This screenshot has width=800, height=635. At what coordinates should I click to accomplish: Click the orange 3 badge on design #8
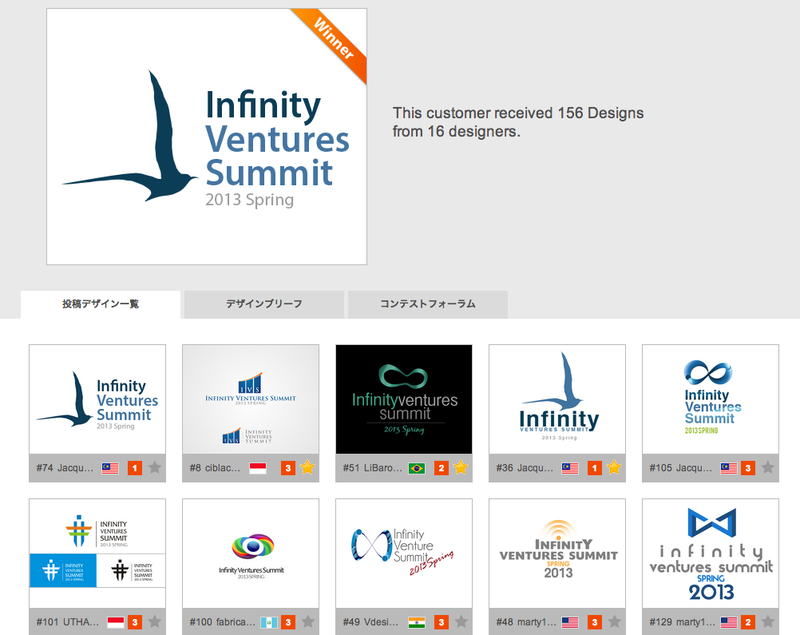pyautogui.click(x=288, y=468)
